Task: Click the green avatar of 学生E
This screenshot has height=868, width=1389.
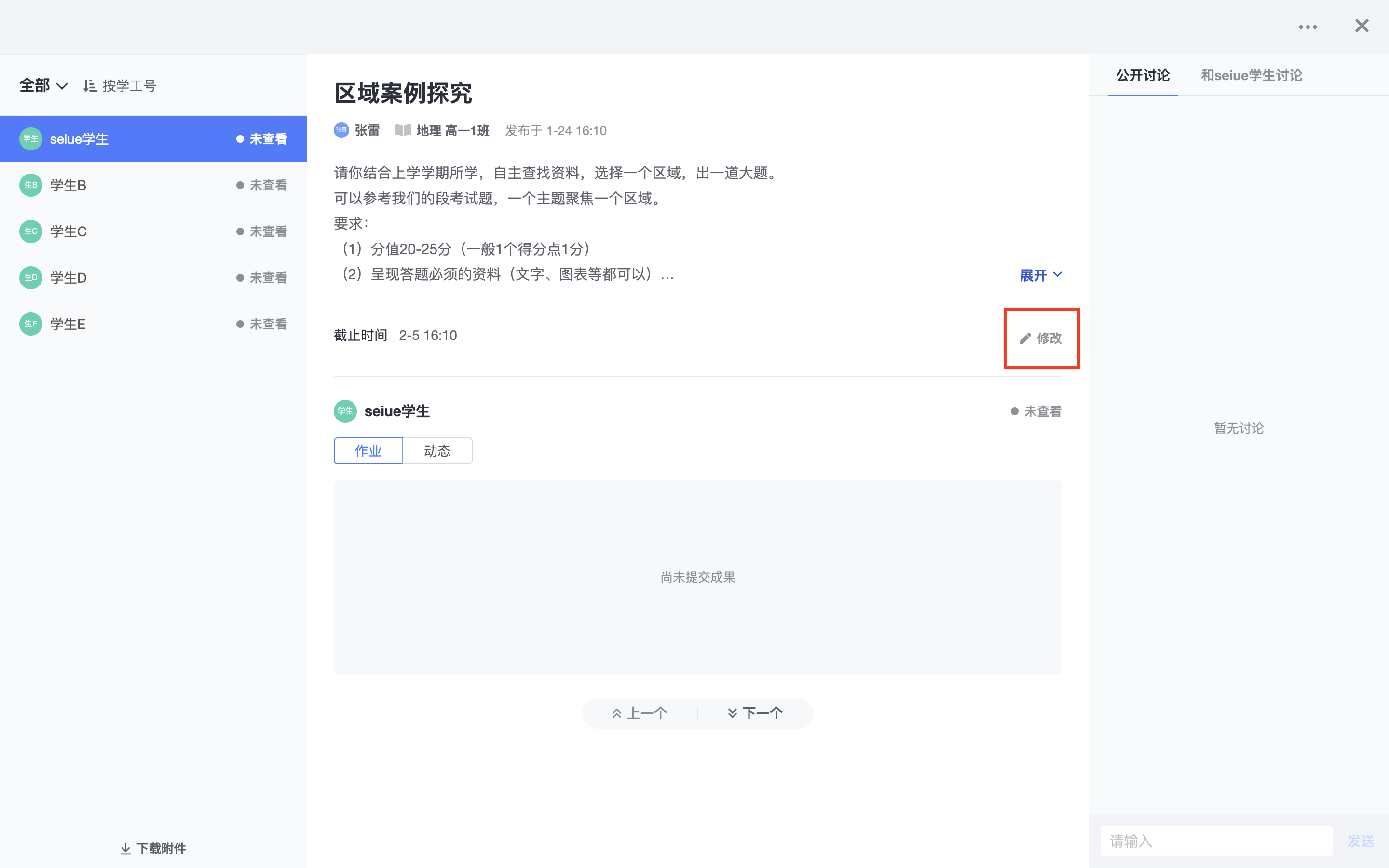Action: click(31, 324)
